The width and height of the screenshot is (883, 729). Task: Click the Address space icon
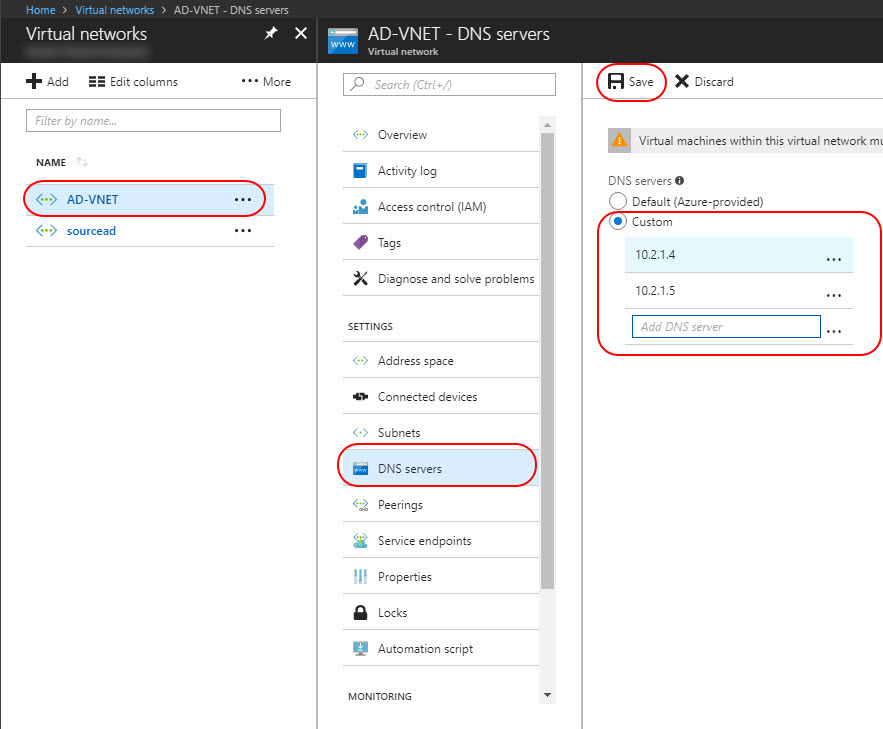click(x=360, y=361)
